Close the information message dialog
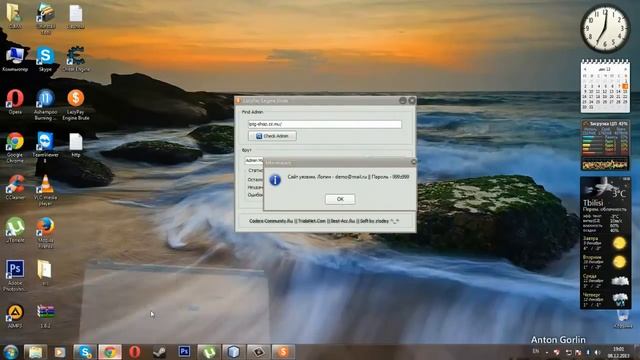640x360 pixels. click(x=413, y=162)
